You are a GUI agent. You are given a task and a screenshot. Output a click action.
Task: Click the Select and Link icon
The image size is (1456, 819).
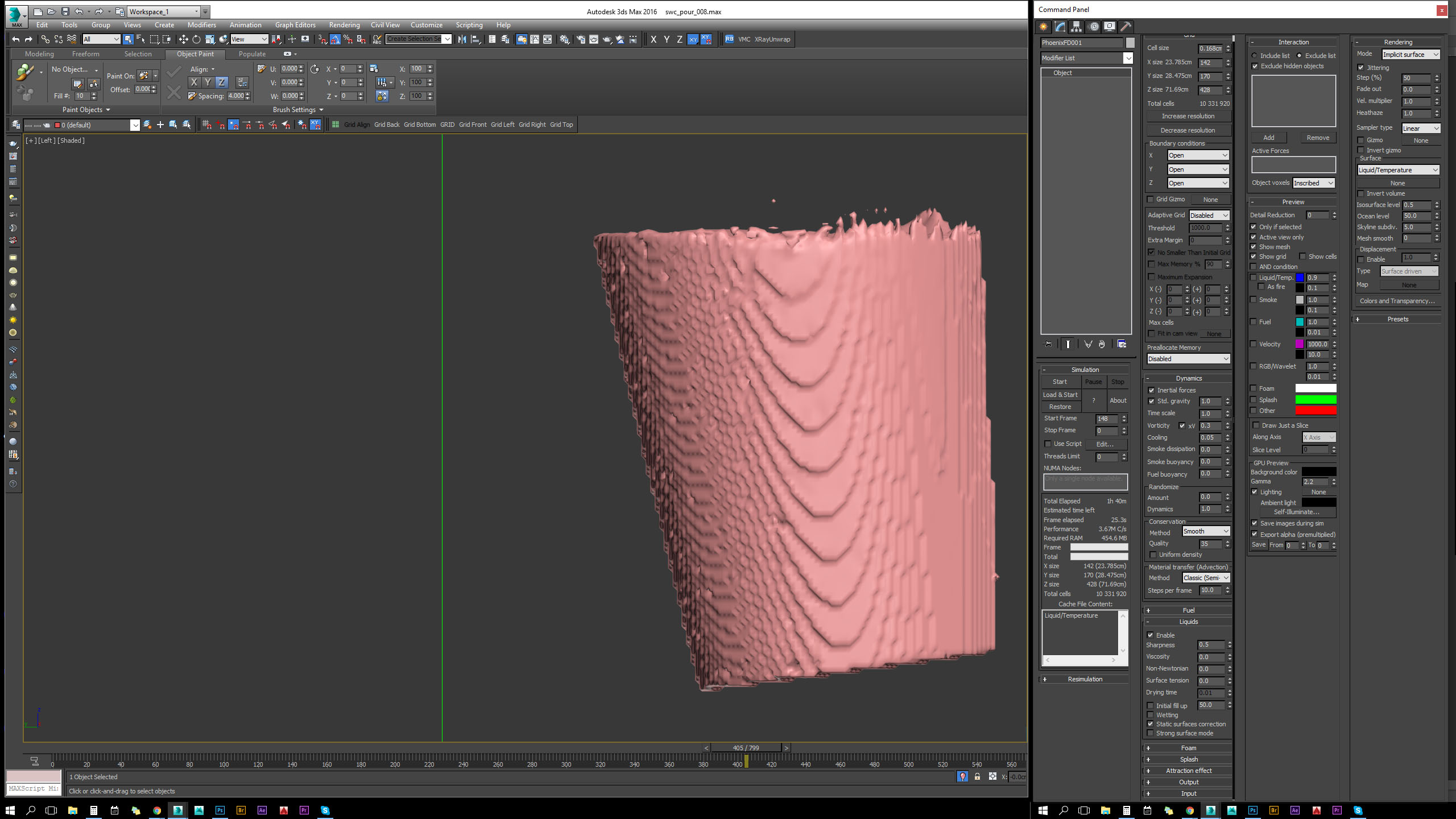(x=45, y=39)
